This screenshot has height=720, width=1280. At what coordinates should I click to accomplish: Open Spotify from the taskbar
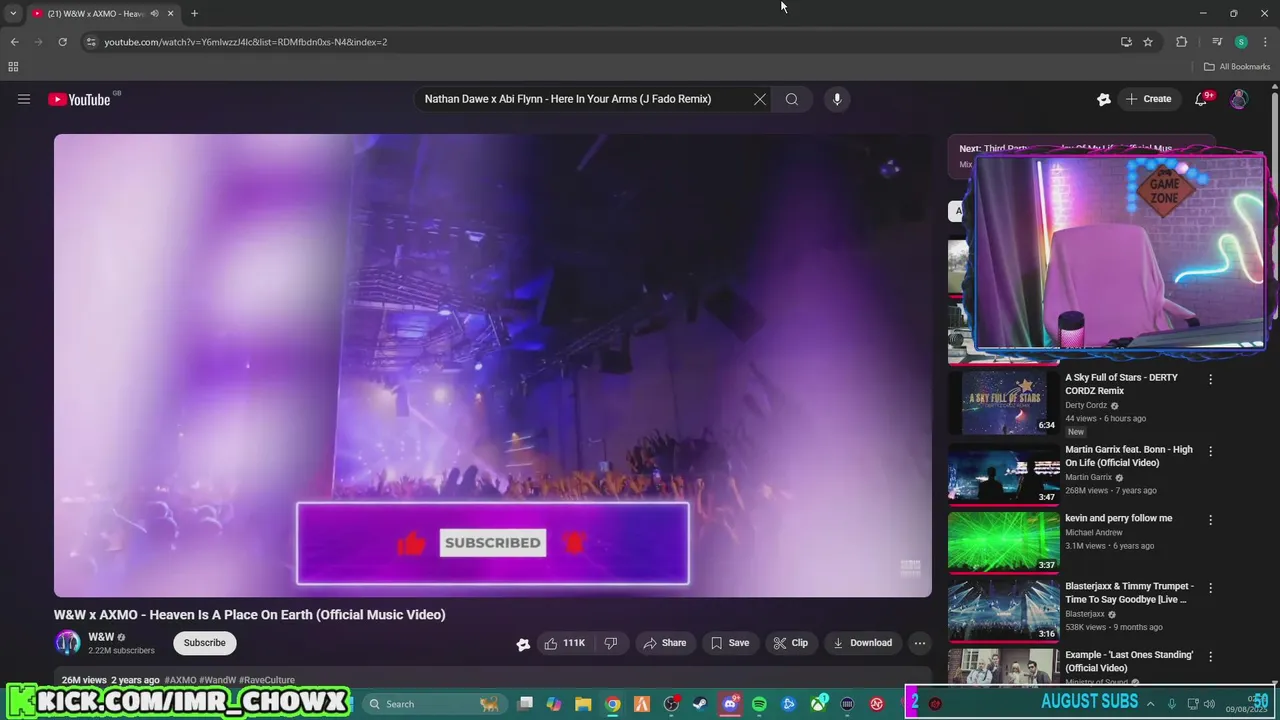pyautogui.click(x=759, y=704)
